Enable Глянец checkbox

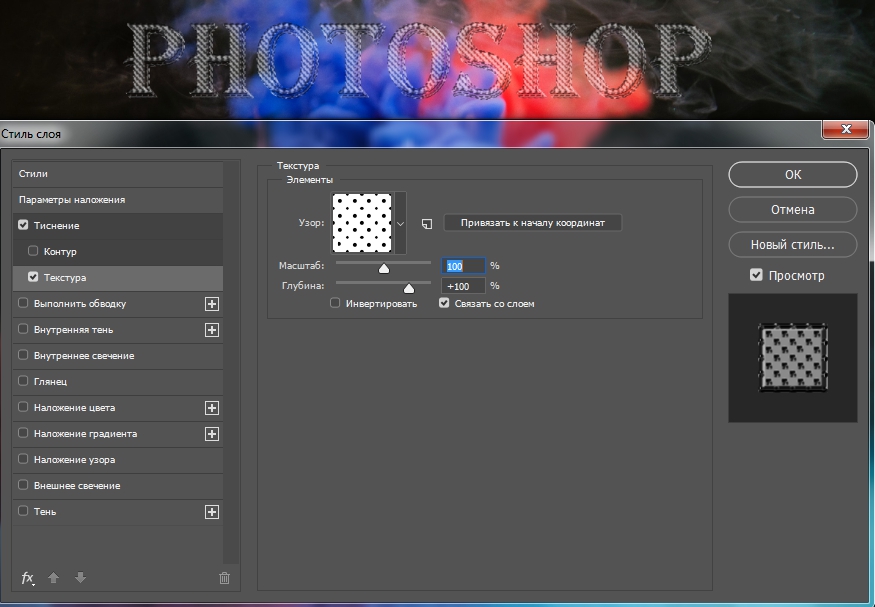[x=23, y=380]
